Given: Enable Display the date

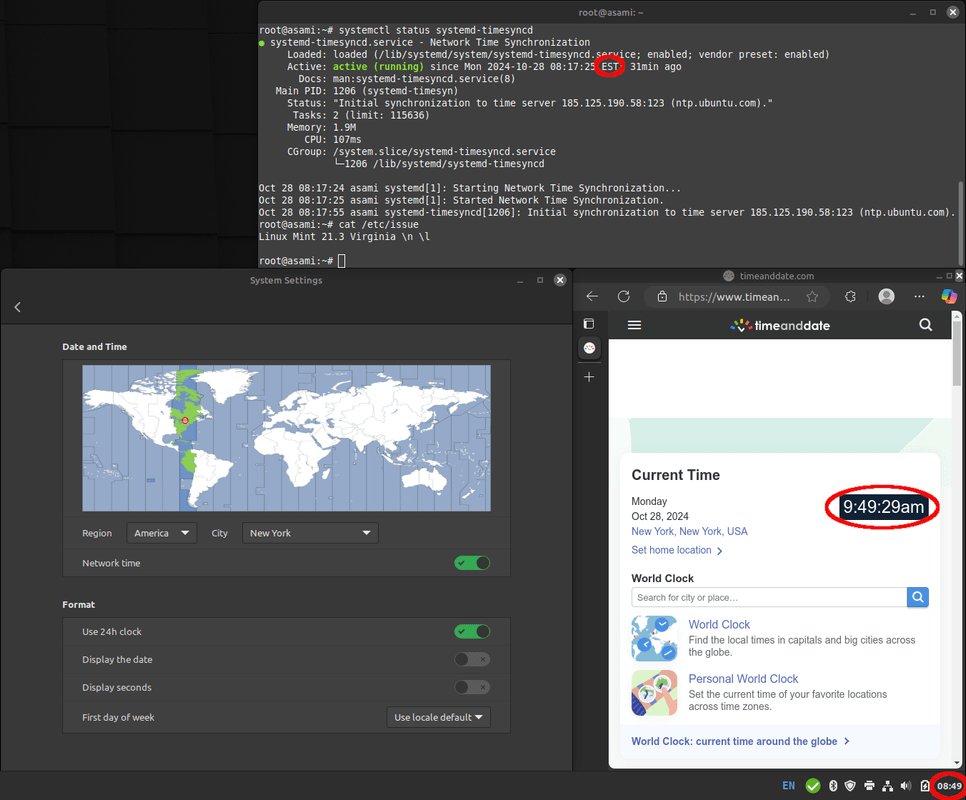Looking at the screenshot, I should point(471,659).
